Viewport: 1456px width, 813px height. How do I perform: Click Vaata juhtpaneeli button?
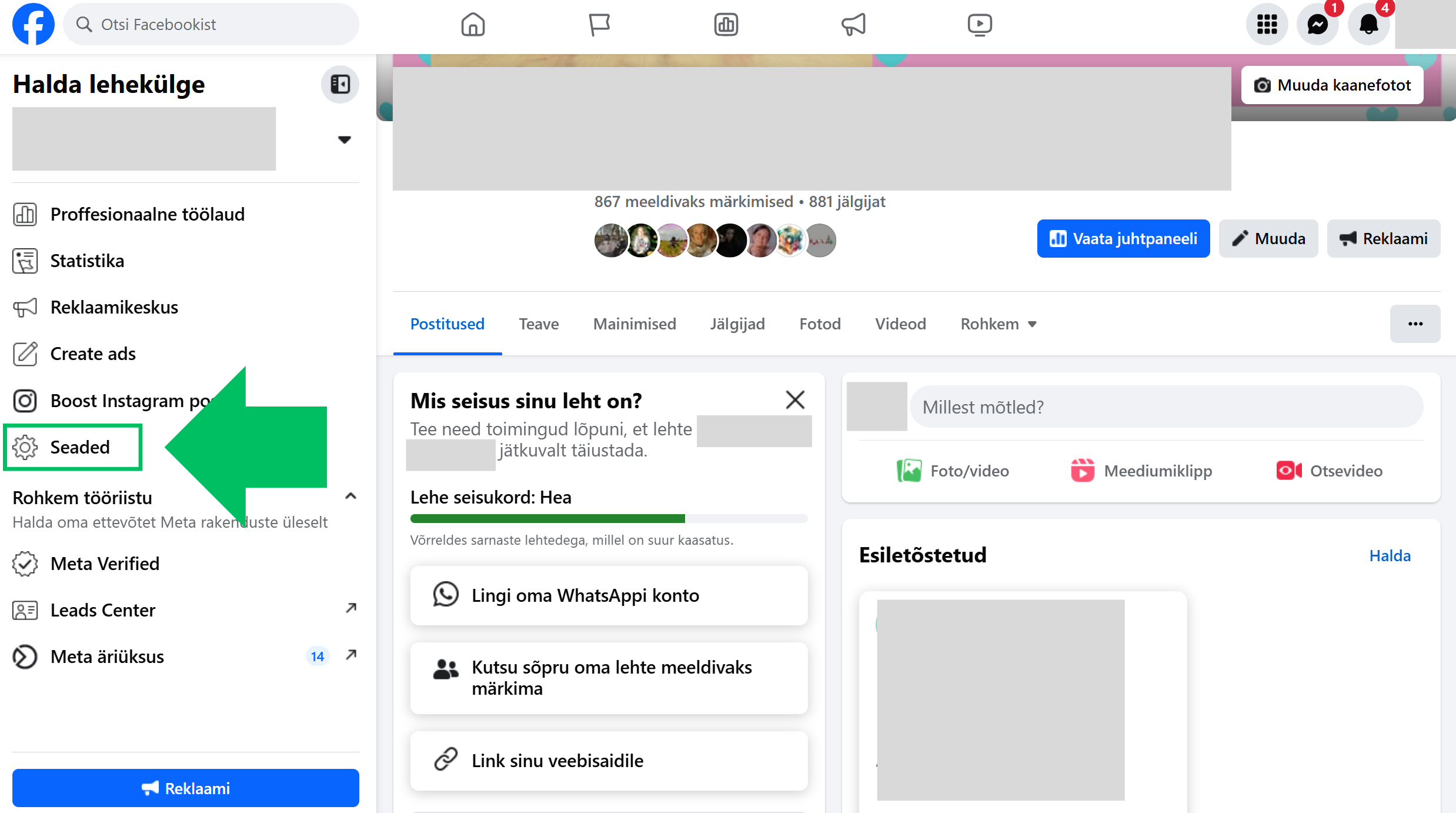1123,238
